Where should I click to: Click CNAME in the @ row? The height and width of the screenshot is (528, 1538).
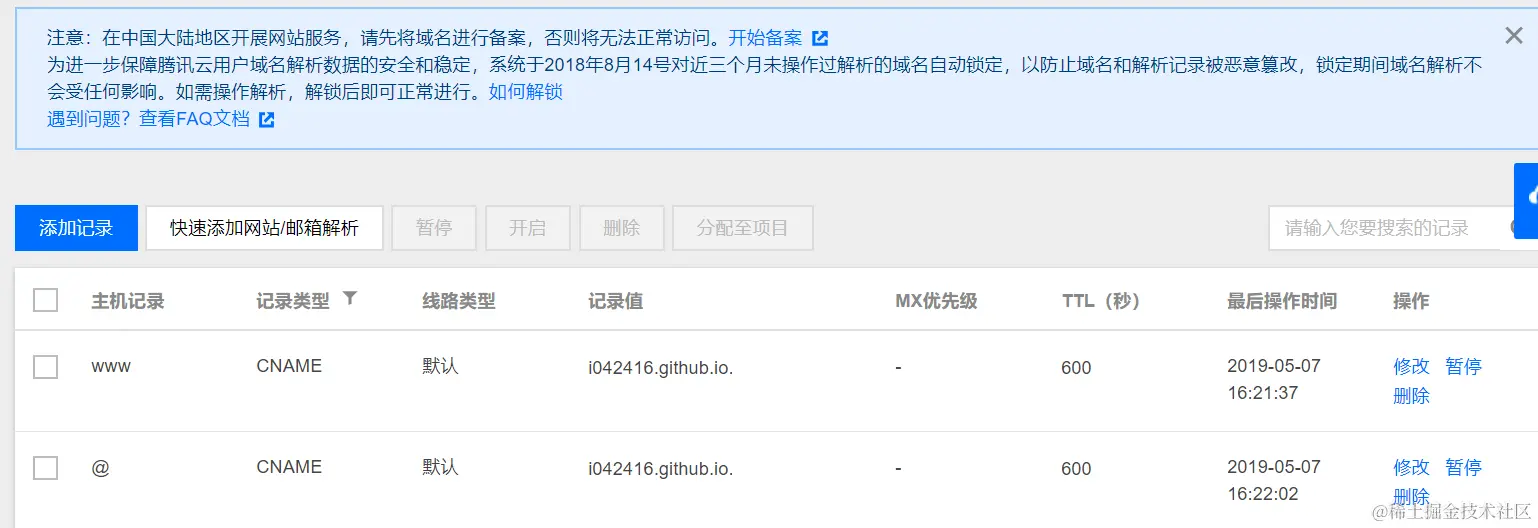point(289,467)
